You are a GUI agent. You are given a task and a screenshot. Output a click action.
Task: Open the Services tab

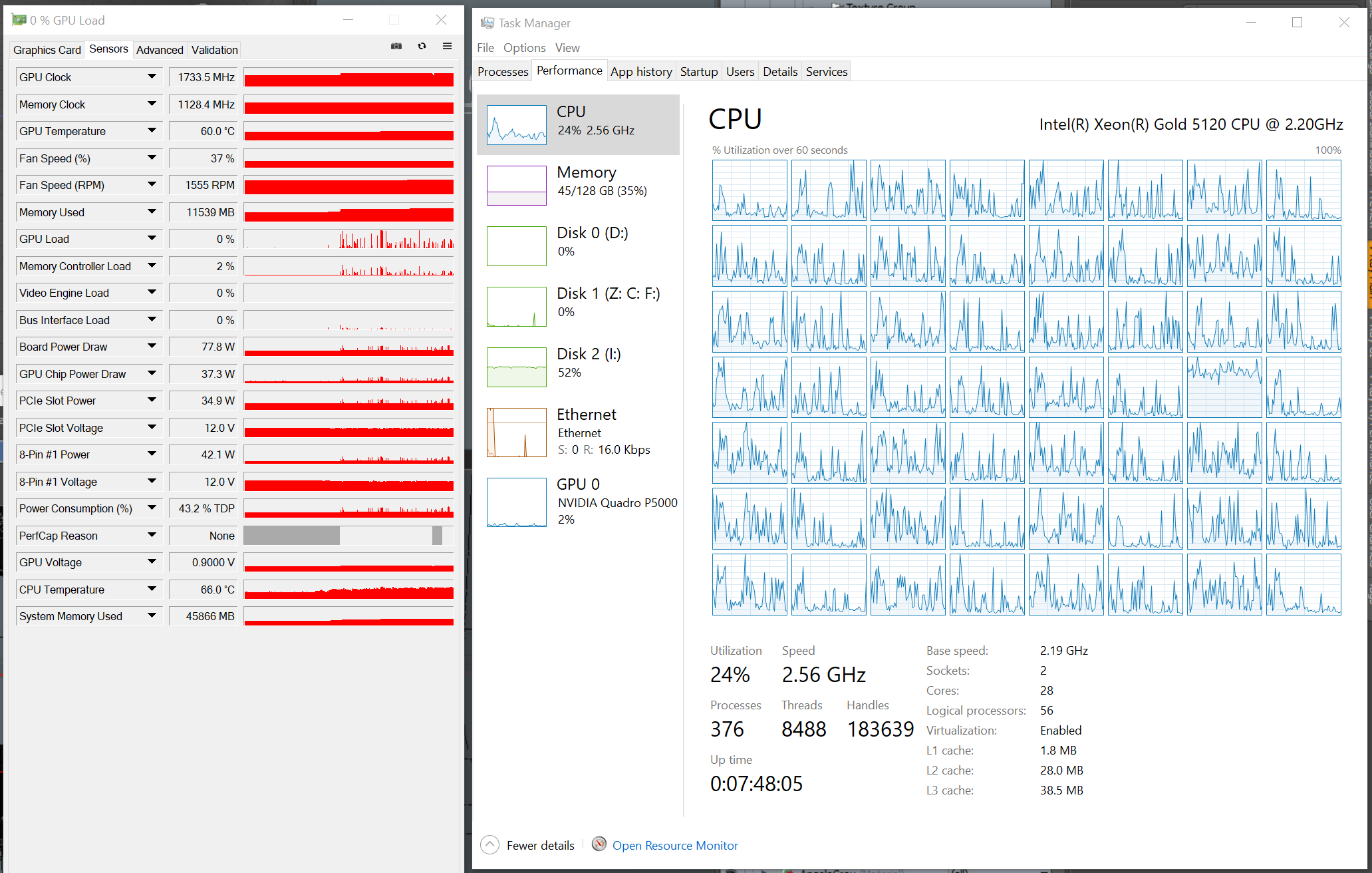tap(827, 72)
